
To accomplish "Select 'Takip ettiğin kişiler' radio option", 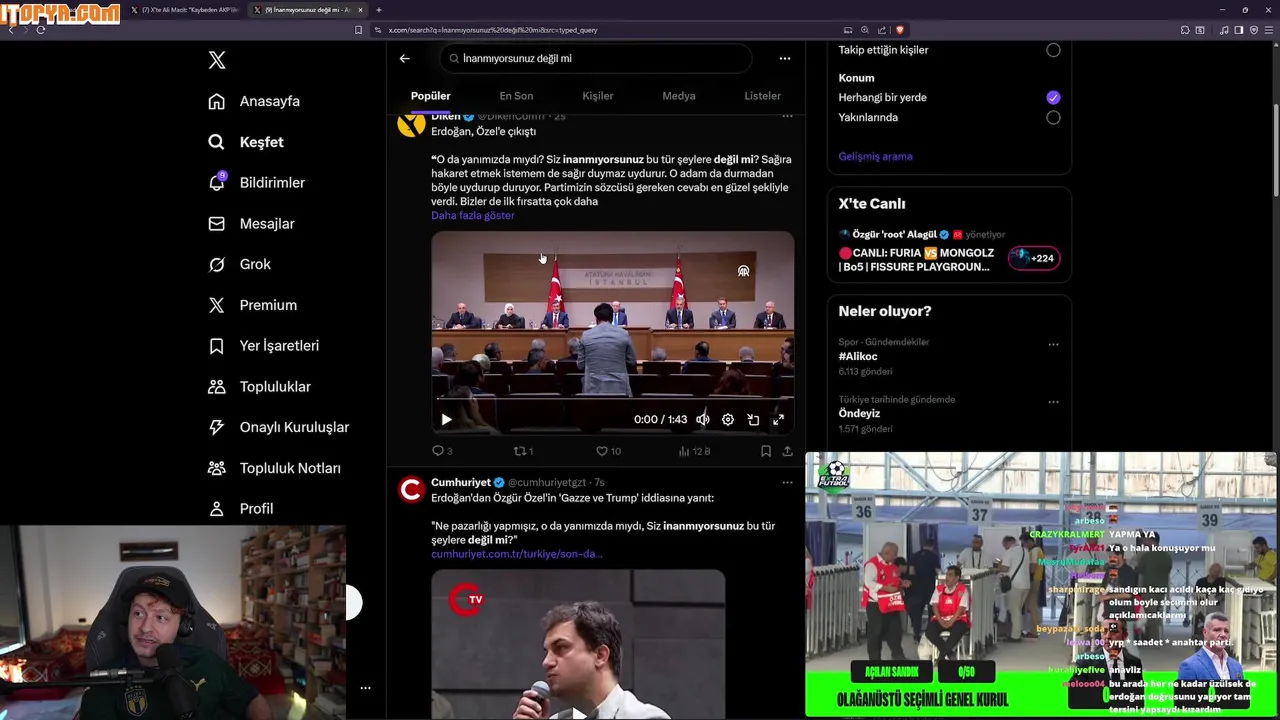I will coord(1053,50).
